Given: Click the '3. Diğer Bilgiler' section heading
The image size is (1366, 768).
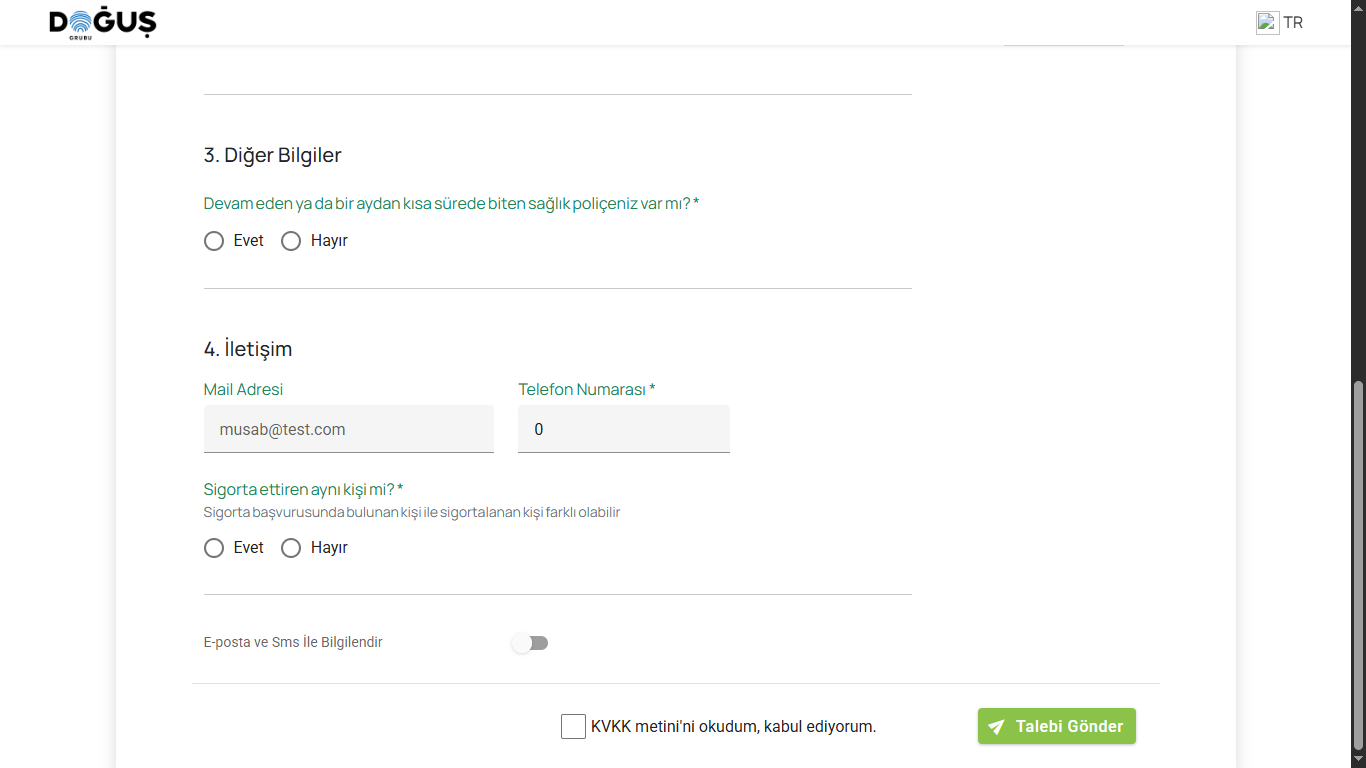Looking at the screenshot, I should 272,155.
